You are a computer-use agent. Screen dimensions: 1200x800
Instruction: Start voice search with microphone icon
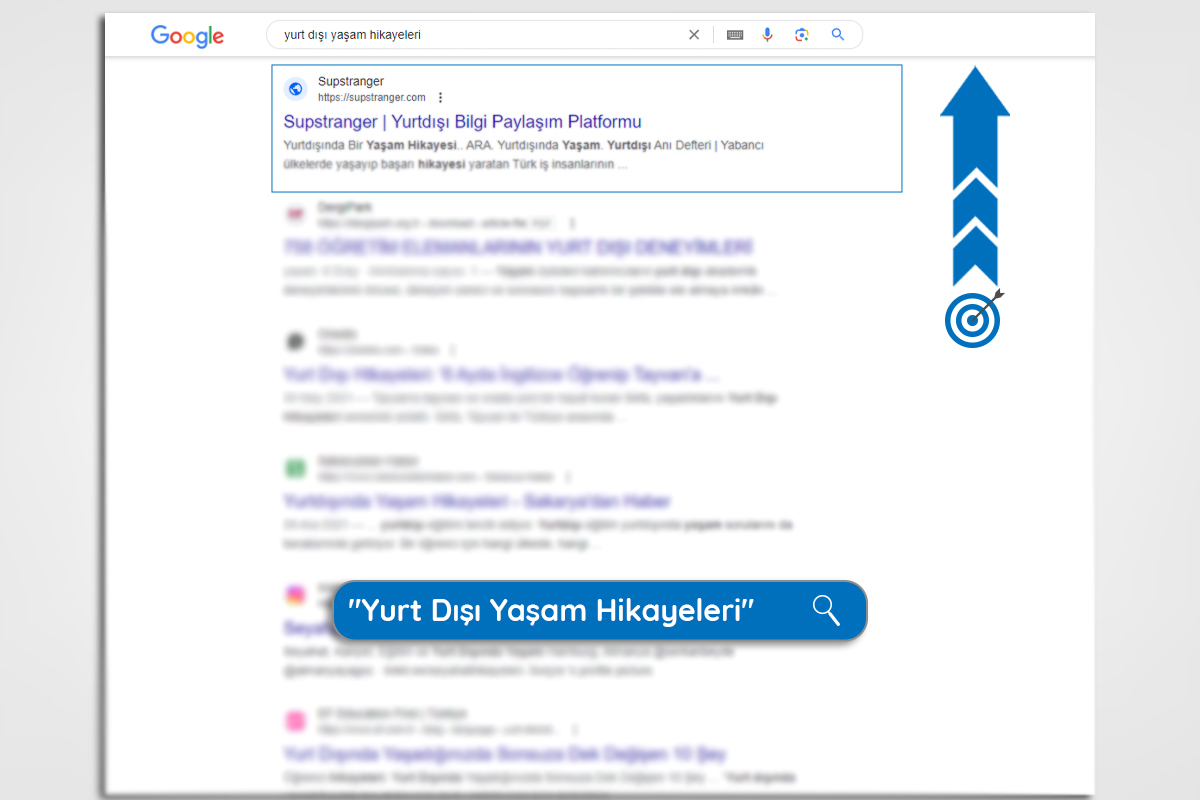pyautogui.click(x=767, y=35)
